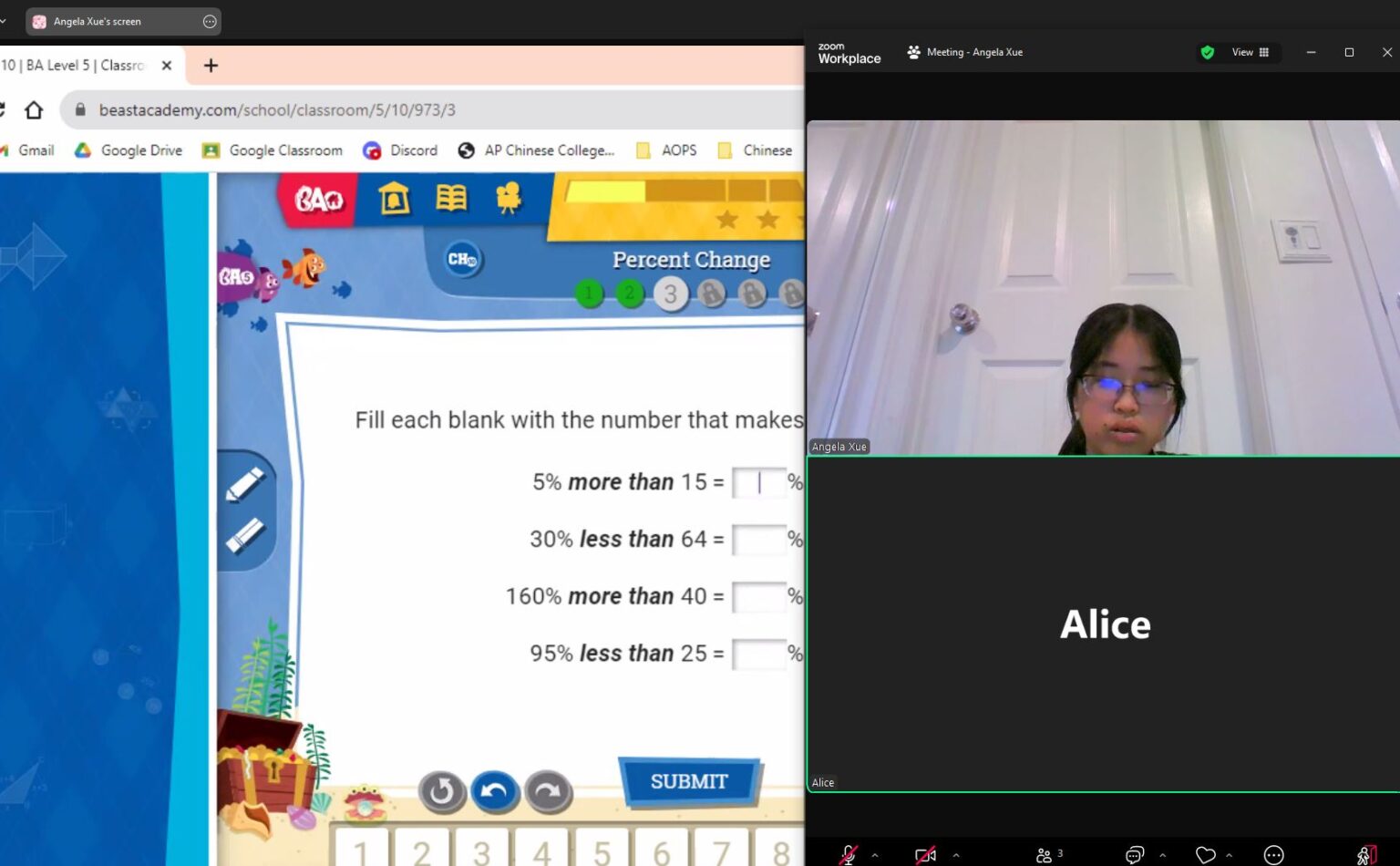
Task: Go to completed problem 1
Action: [x=590, y=294]
